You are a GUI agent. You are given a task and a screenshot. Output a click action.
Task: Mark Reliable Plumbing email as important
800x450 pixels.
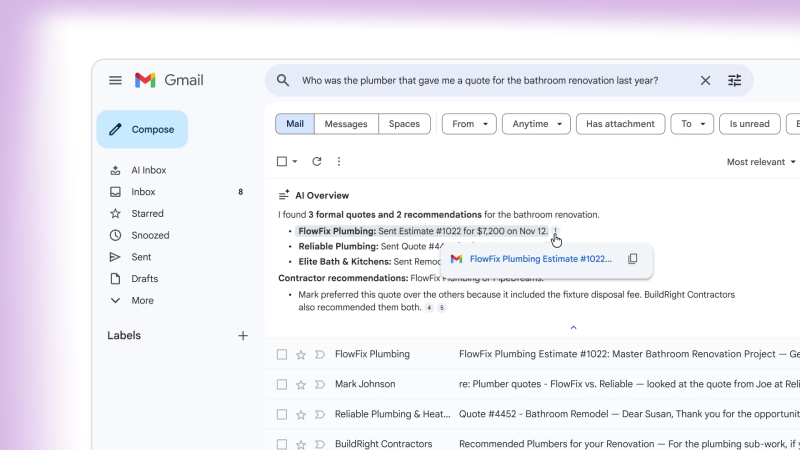(x=320, y=415)
